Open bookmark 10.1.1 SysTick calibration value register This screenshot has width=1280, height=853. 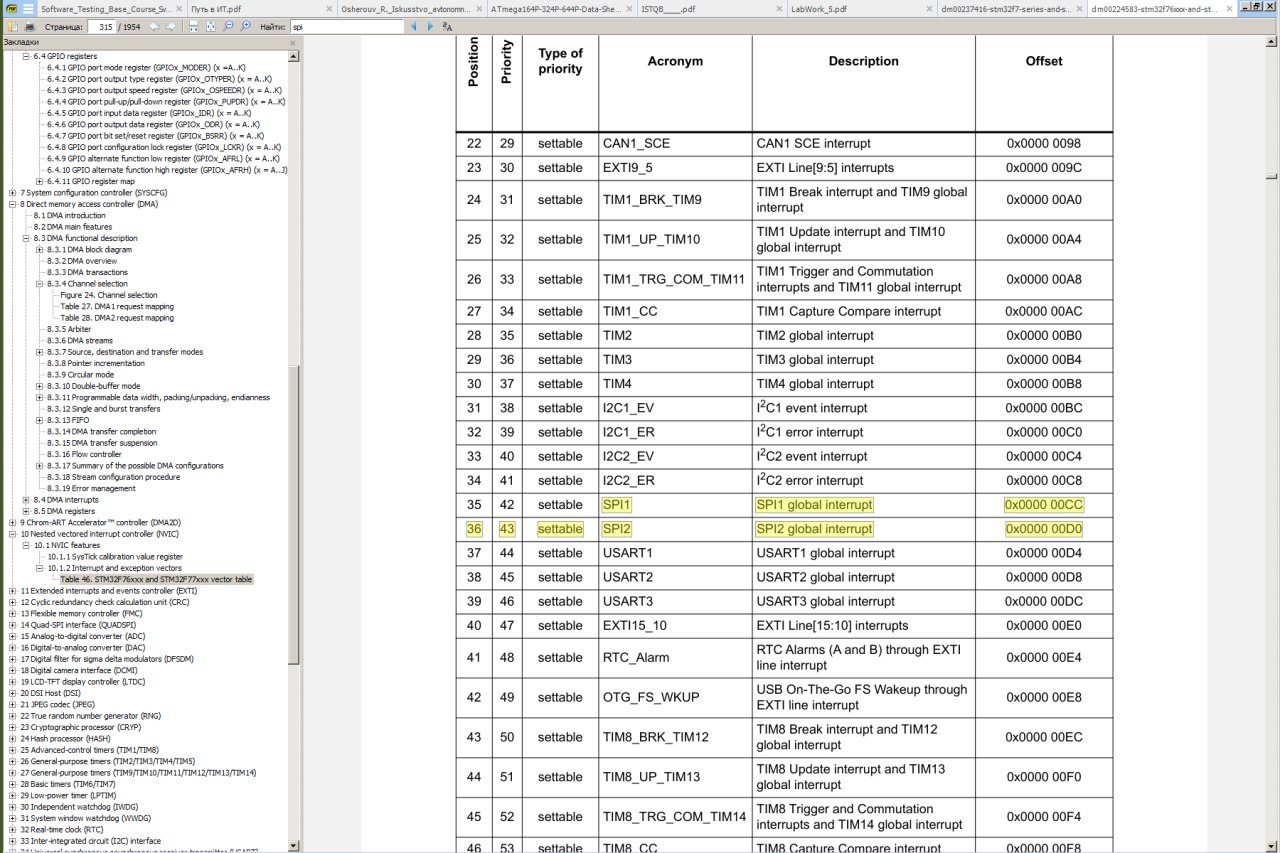(115, 557)
